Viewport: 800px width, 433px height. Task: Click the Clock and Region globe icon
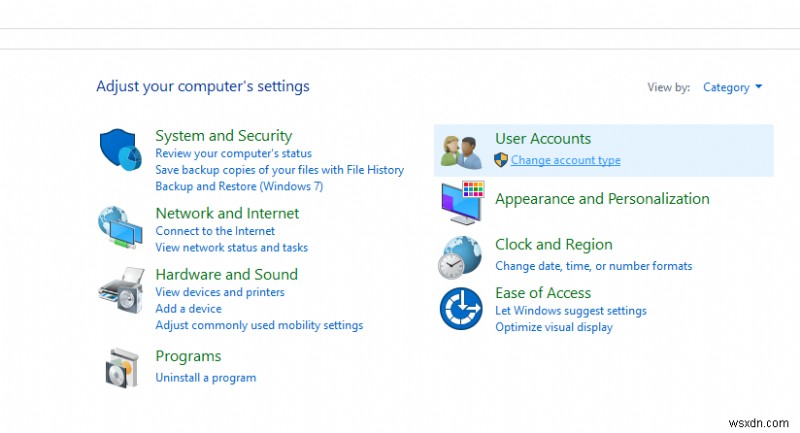coord(460,257)
